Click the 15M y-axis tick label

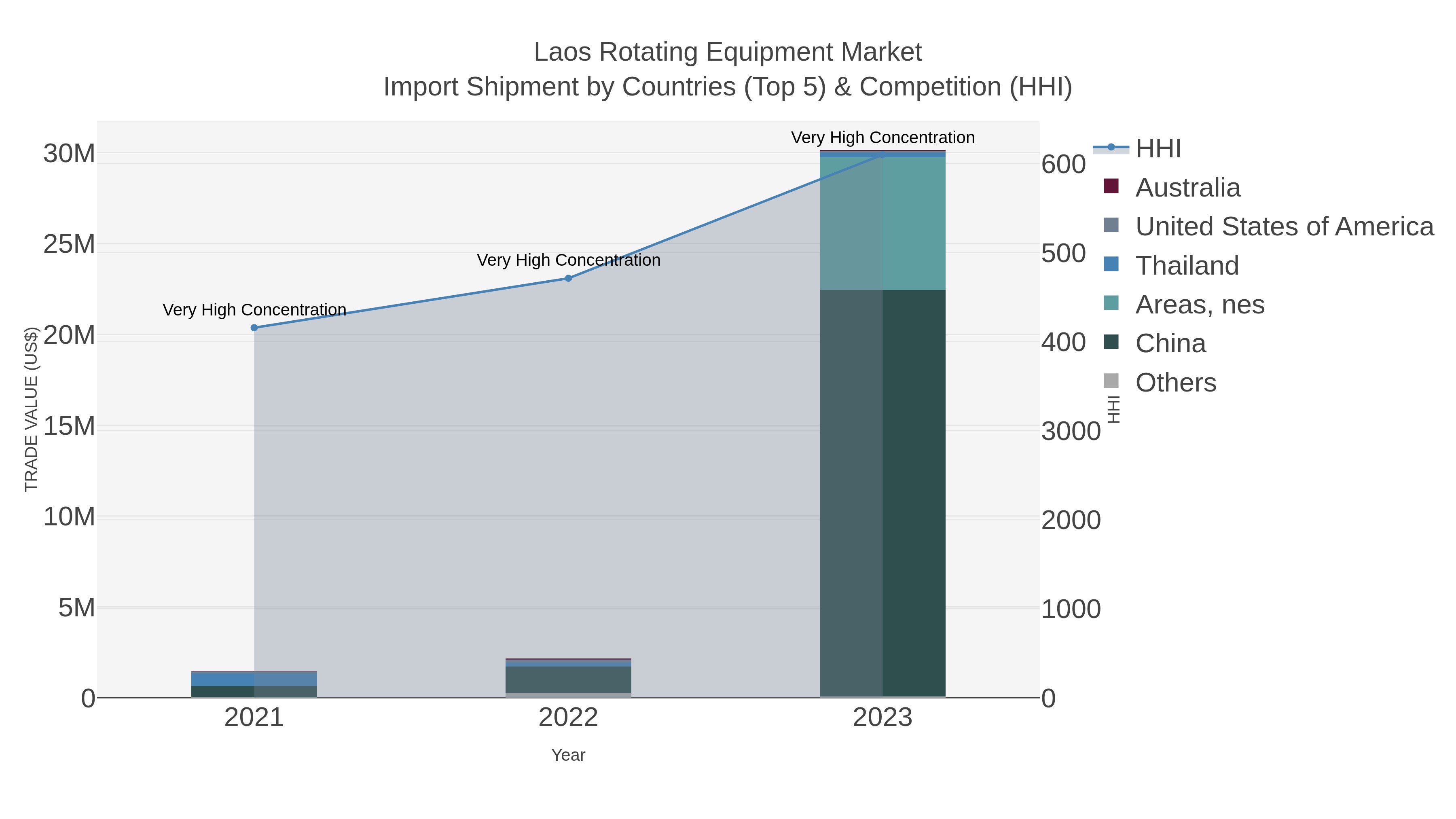(x=70, y=425)
